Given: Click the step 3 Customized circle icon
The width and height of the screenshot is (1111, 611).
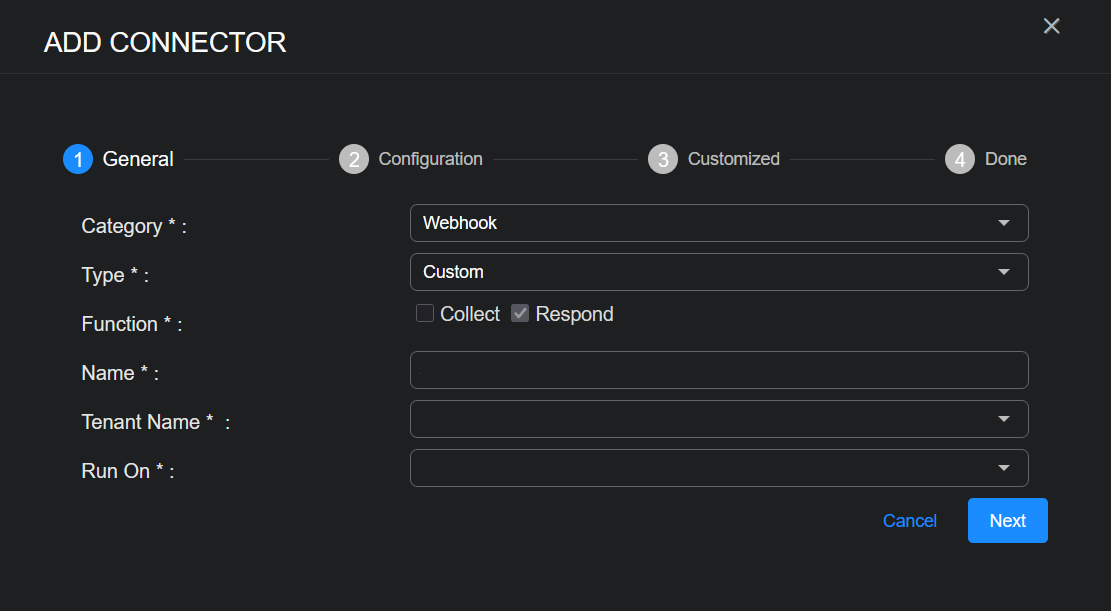Looking at the screenshot, I should point(663,159).
